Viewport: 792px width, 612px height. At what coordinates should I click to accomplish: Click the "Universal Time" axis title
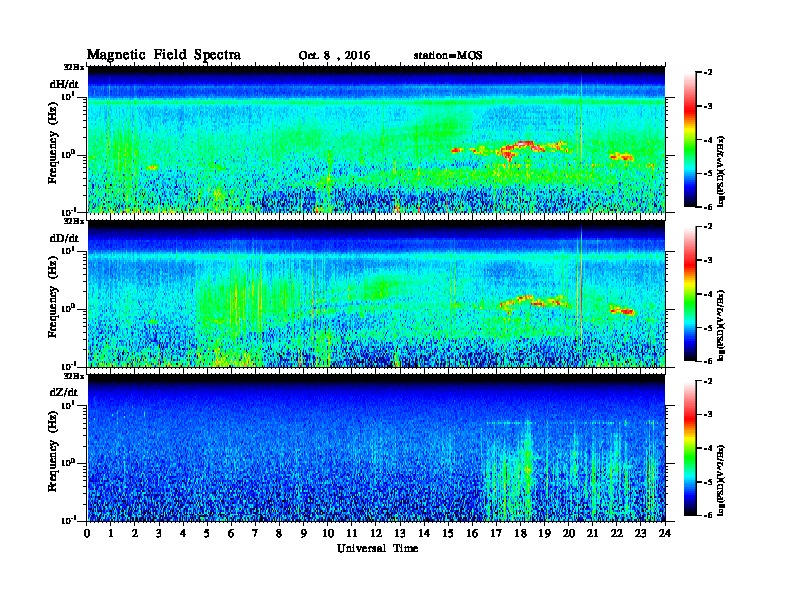click(x=377, y=548)
